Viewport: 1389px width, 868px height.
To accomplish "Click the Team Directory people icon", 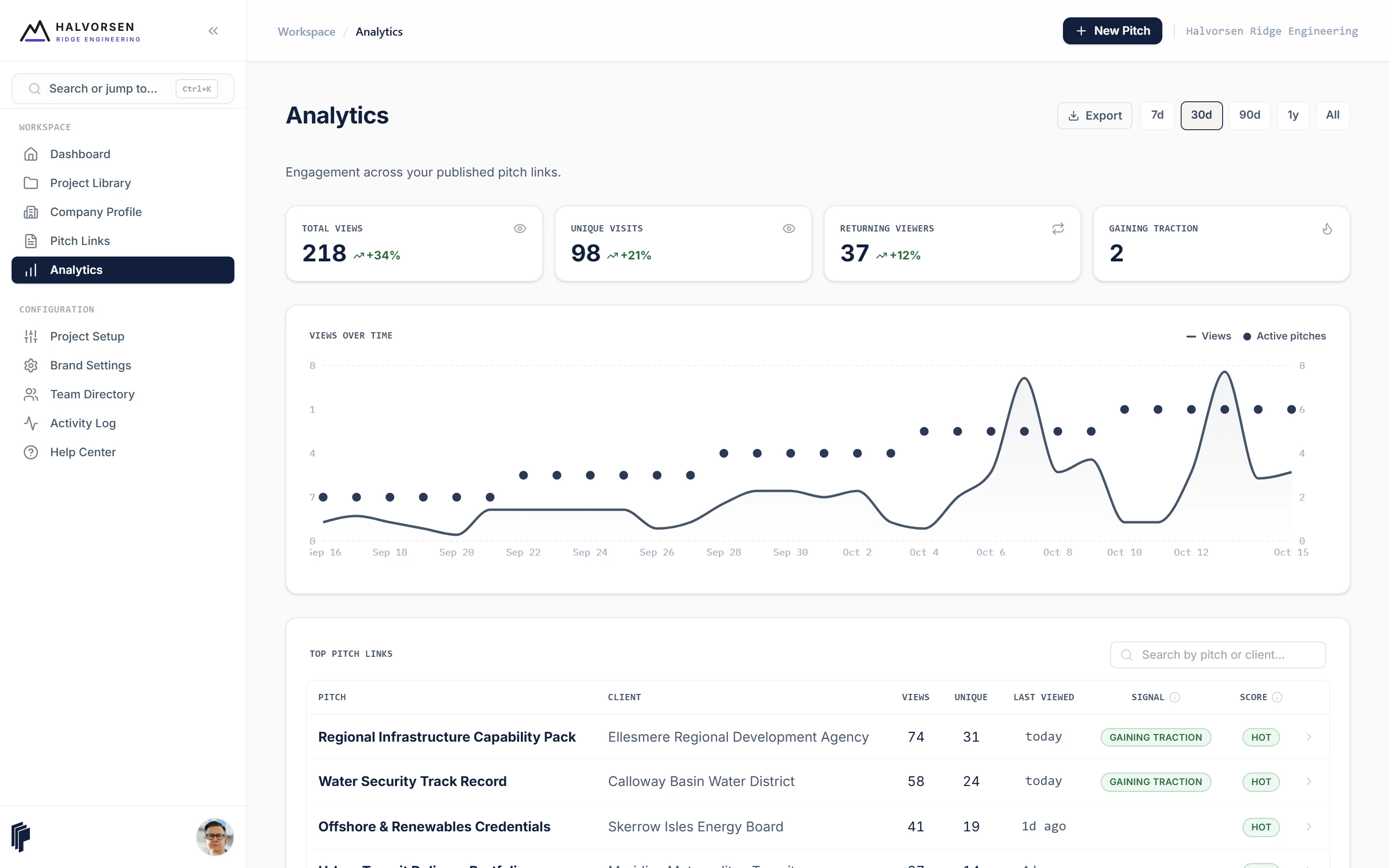I will coord(31,394).
